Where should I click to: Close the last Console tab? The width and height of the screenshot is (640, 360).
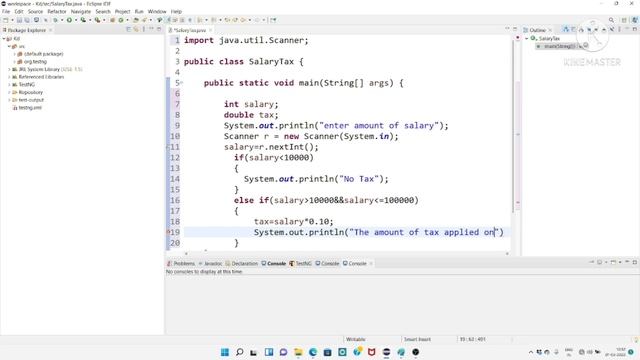pos(371,264)
